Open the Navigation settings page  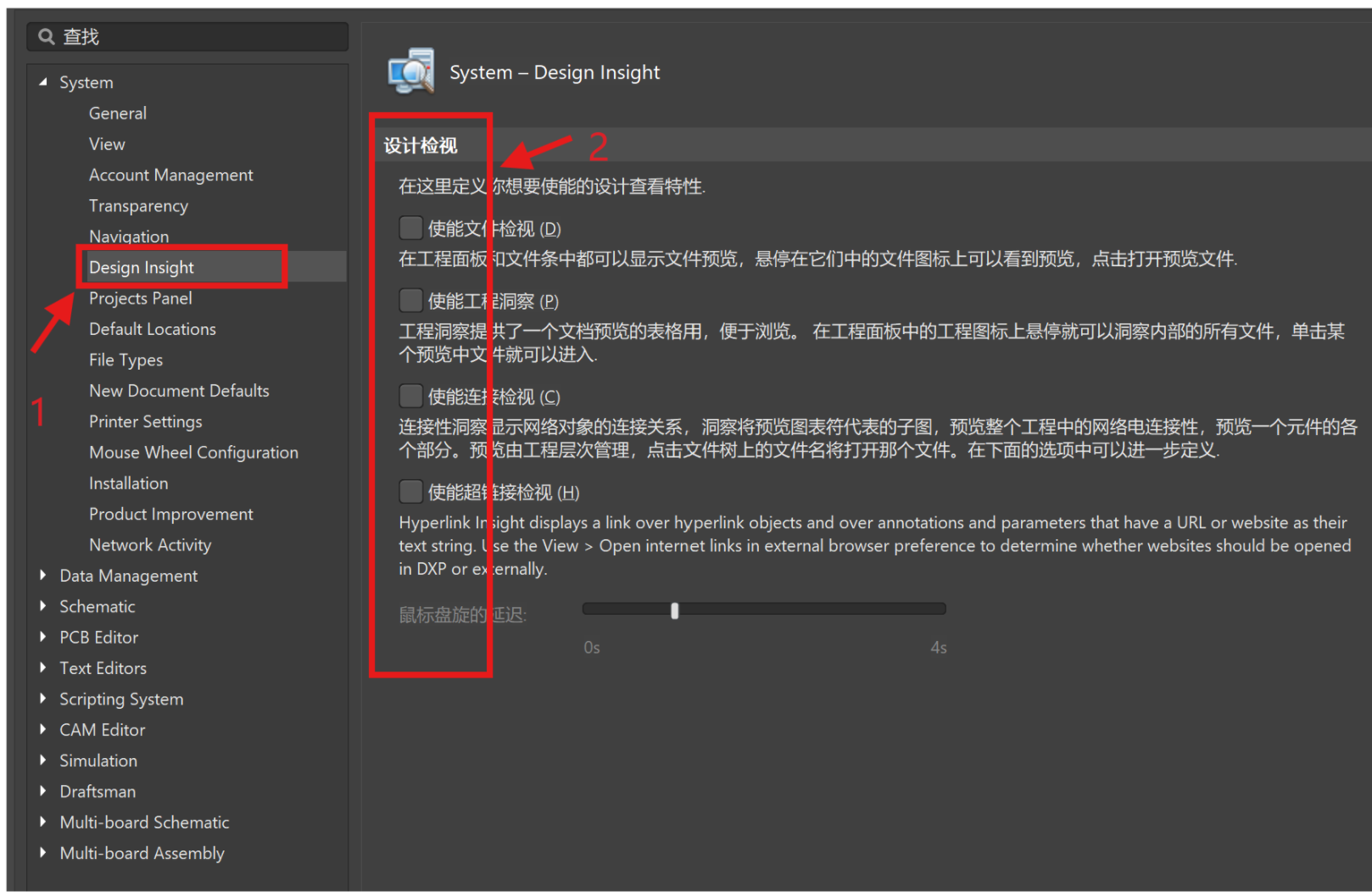129,237
